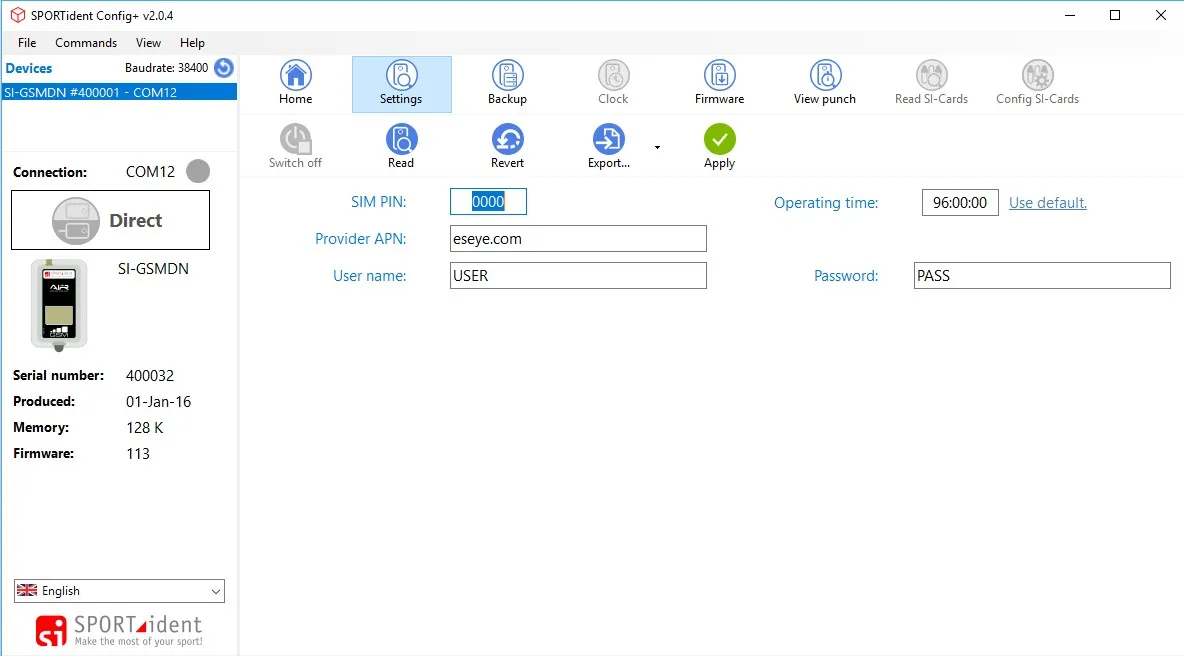
Task: Open the Help menu
Action: point(192,43)
